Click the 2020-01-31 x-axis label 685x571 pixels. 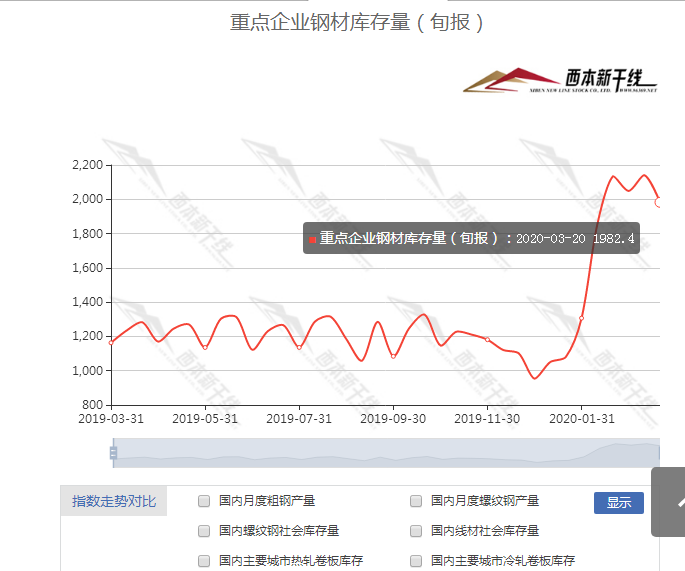pyautogui.click(x=581, y=419)
